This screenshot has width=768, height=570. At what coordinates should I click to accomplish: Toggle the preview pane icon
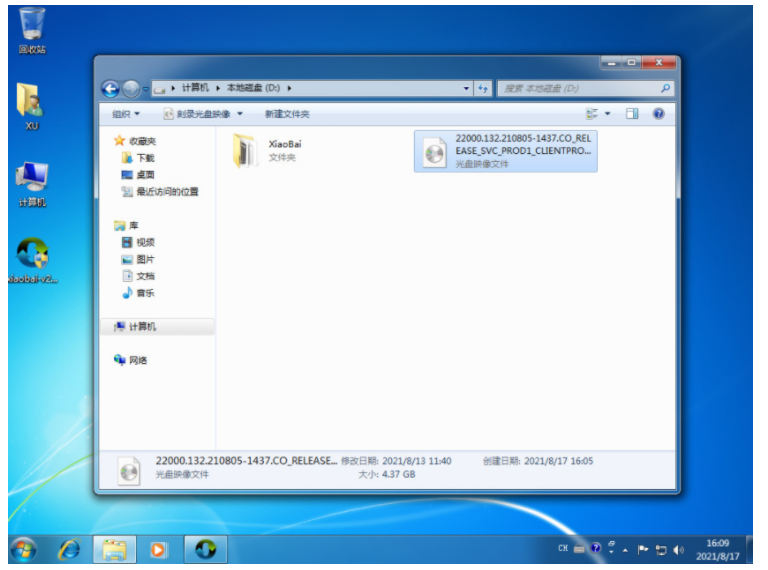click(x=632, y=114)
